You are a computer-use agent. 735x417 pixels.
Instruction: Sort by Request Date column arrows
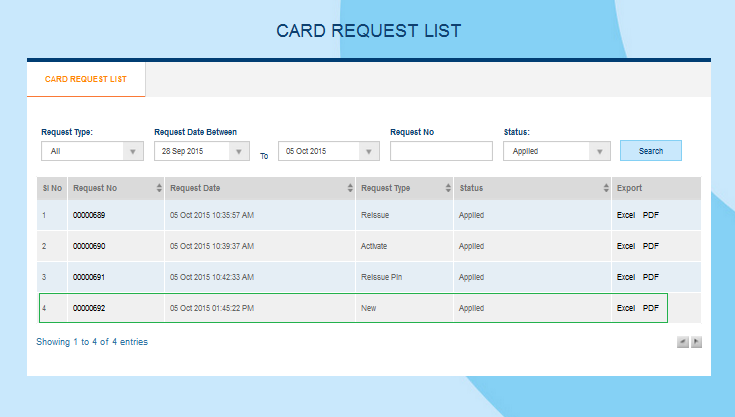[x=349, y=188]
